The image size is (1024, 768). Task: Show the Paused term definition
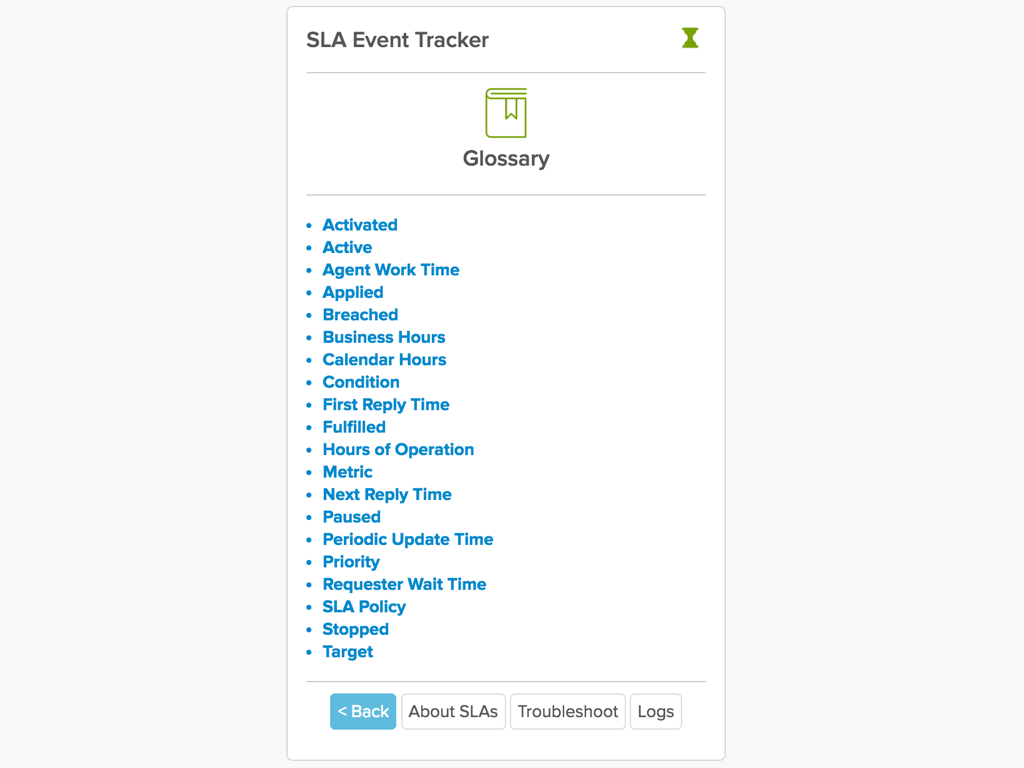[351, 517]
